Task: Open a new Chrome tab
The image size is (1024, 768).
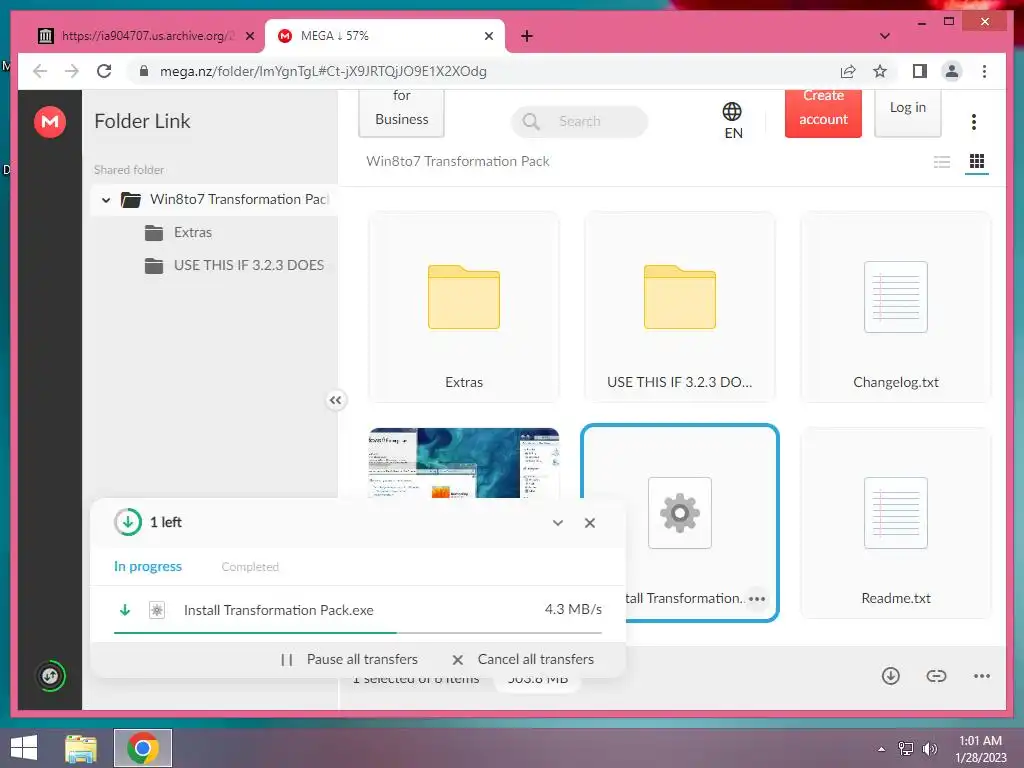Action: tap(527, 36)
